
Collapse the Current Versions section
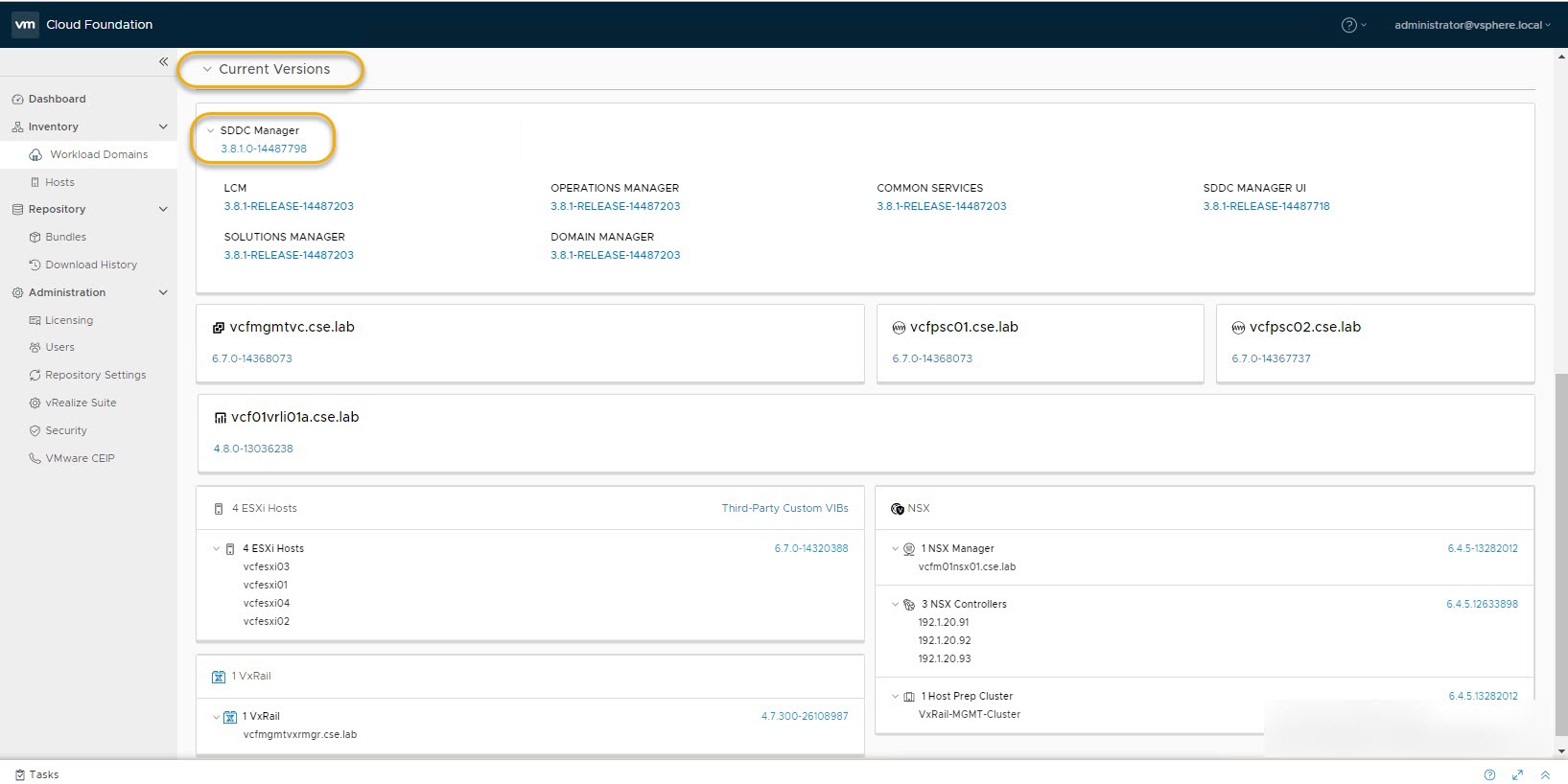pos(207,70)
